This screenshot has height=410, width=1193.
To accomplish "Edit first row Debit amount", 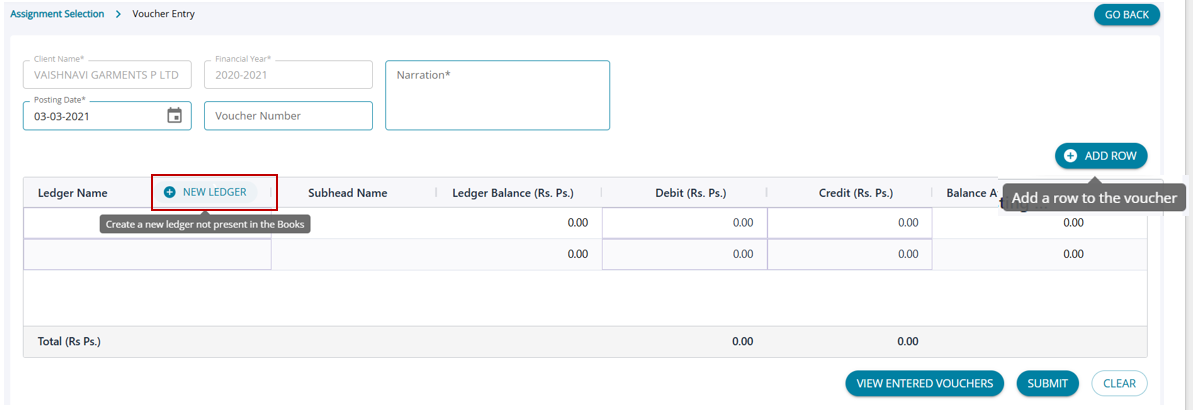I will pyautogui.click(x=684, y=223).
